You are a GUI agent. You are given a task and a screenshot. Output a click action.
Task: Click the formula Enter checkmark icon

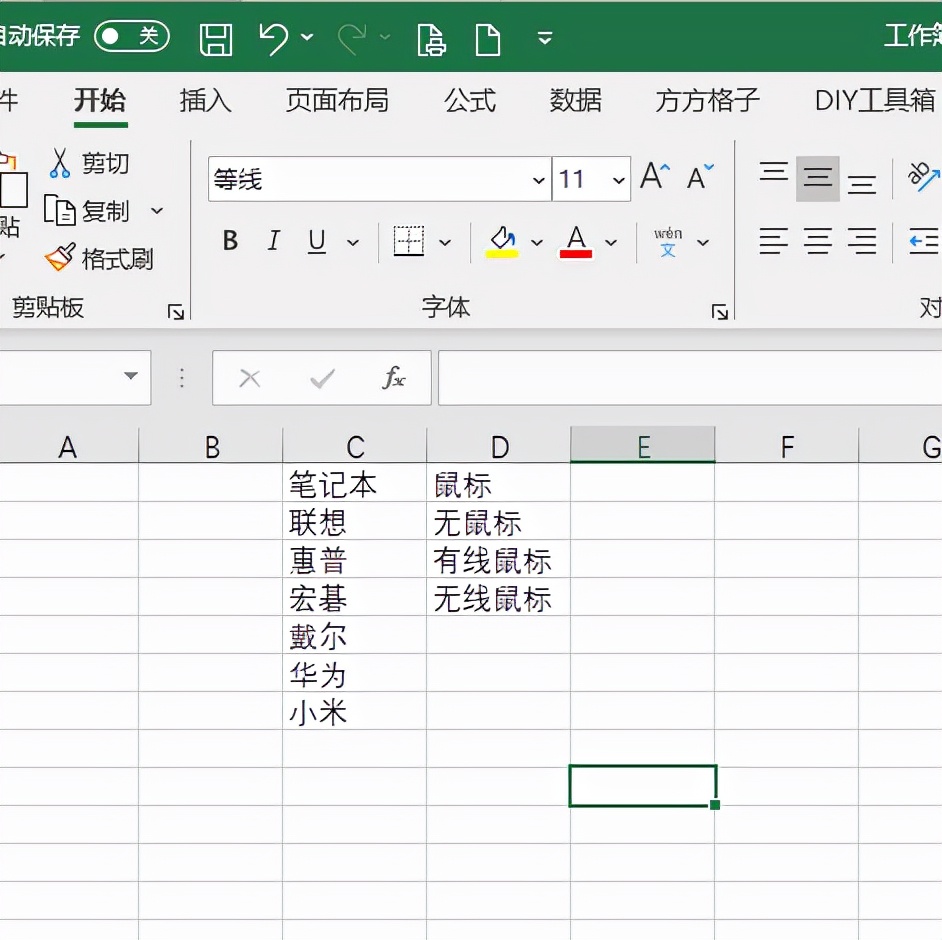(x=322, y=378)
